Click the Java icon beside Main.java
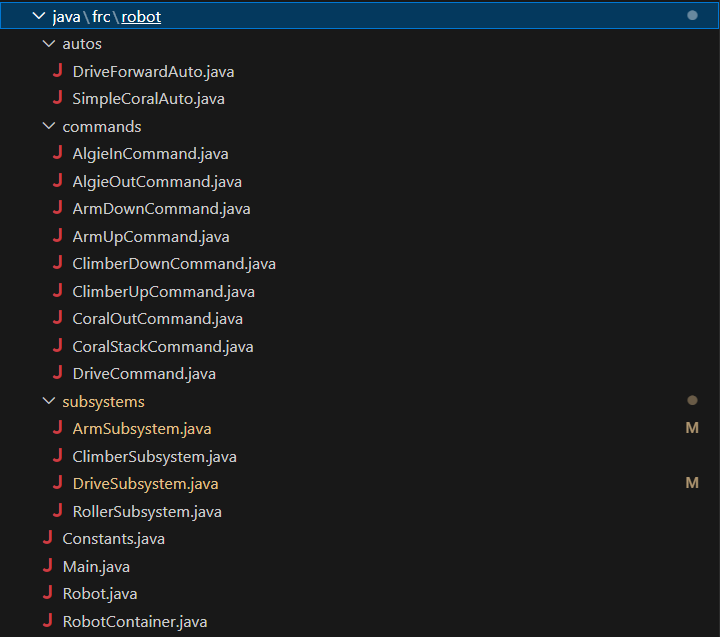 (47, 566)
